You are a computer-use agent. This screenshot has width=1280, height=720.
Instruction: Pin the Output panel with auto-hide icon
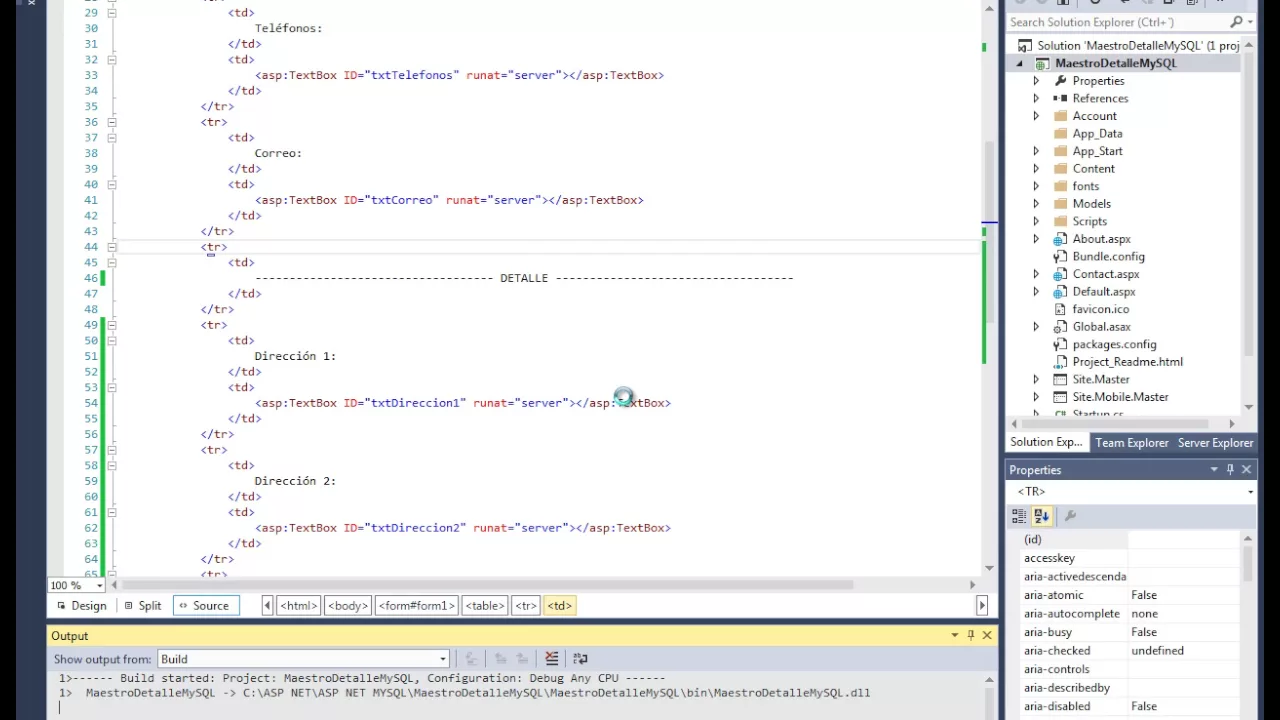(970, 635)
